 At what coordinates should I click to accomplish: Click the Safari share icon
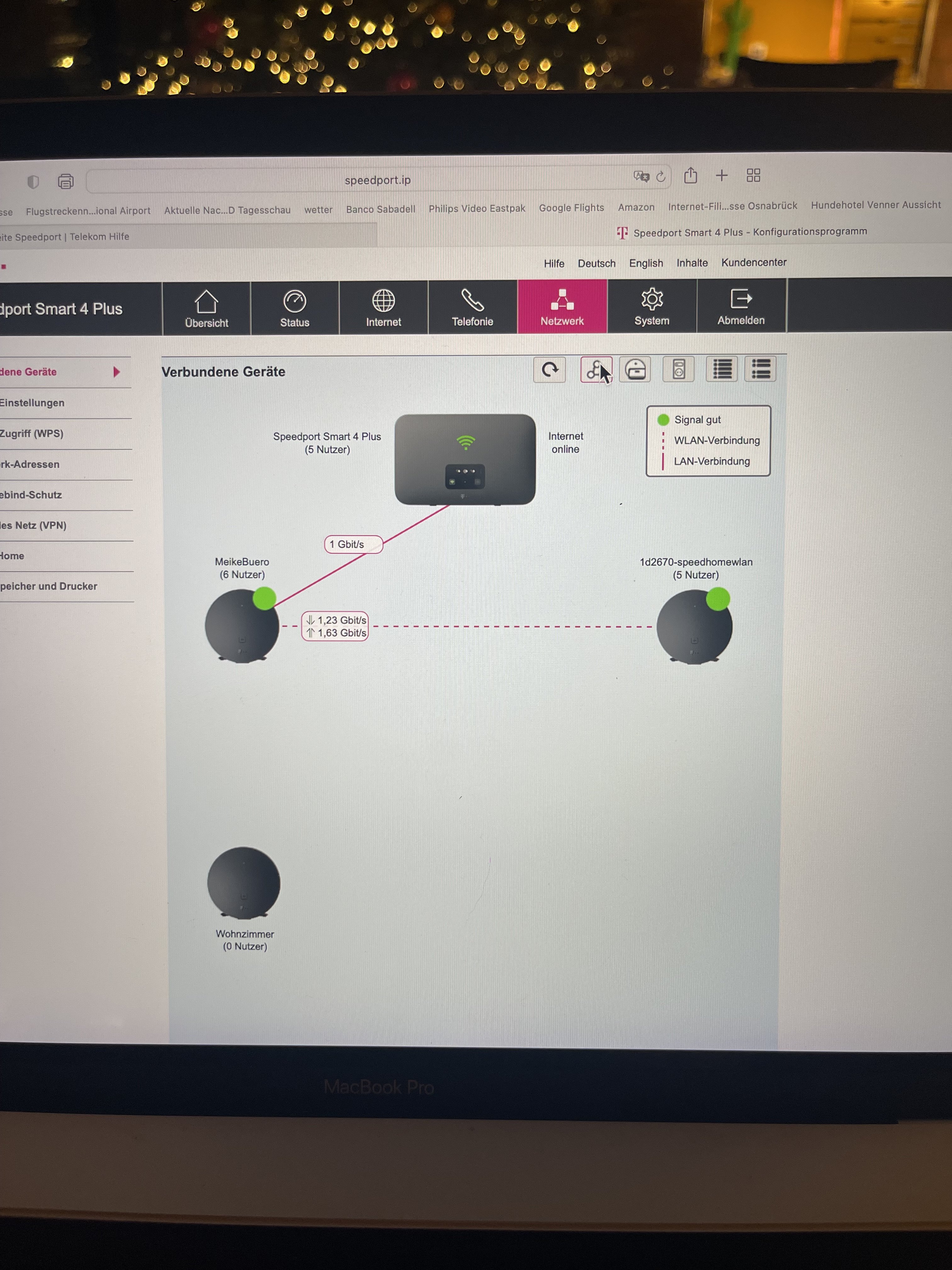point(690,176)
